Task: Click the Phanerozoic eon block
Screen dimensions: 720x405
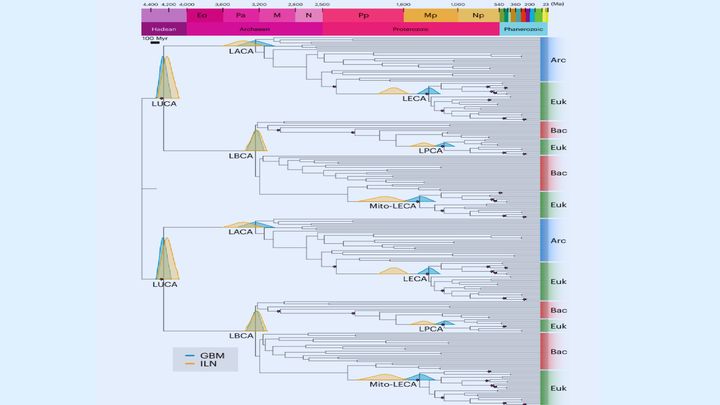Action: click(x=523, y=30)
